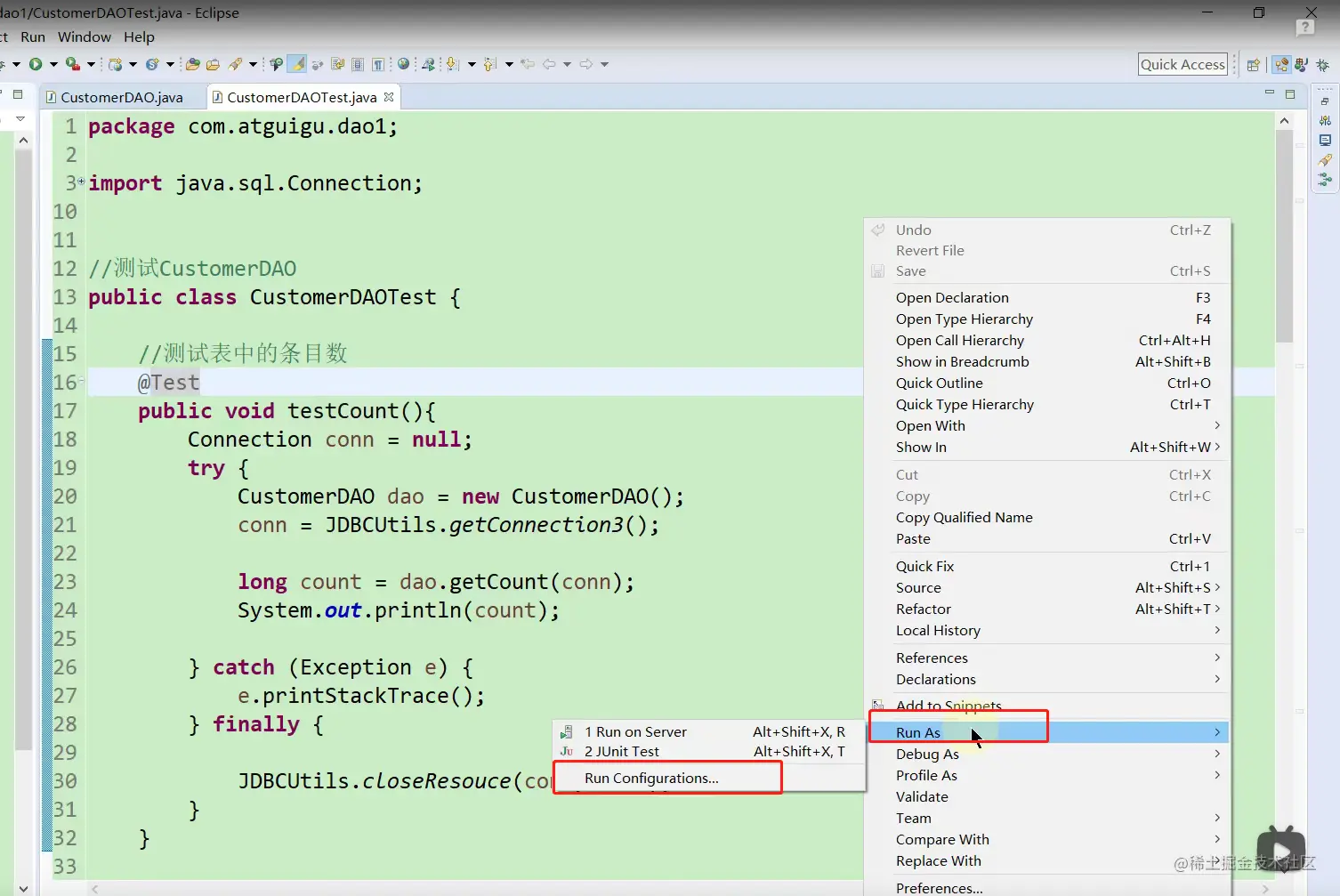The height and width of the screenshot is (896, 1340).
Task: Toggle Block Selection mode button
Action: [358, 64]
